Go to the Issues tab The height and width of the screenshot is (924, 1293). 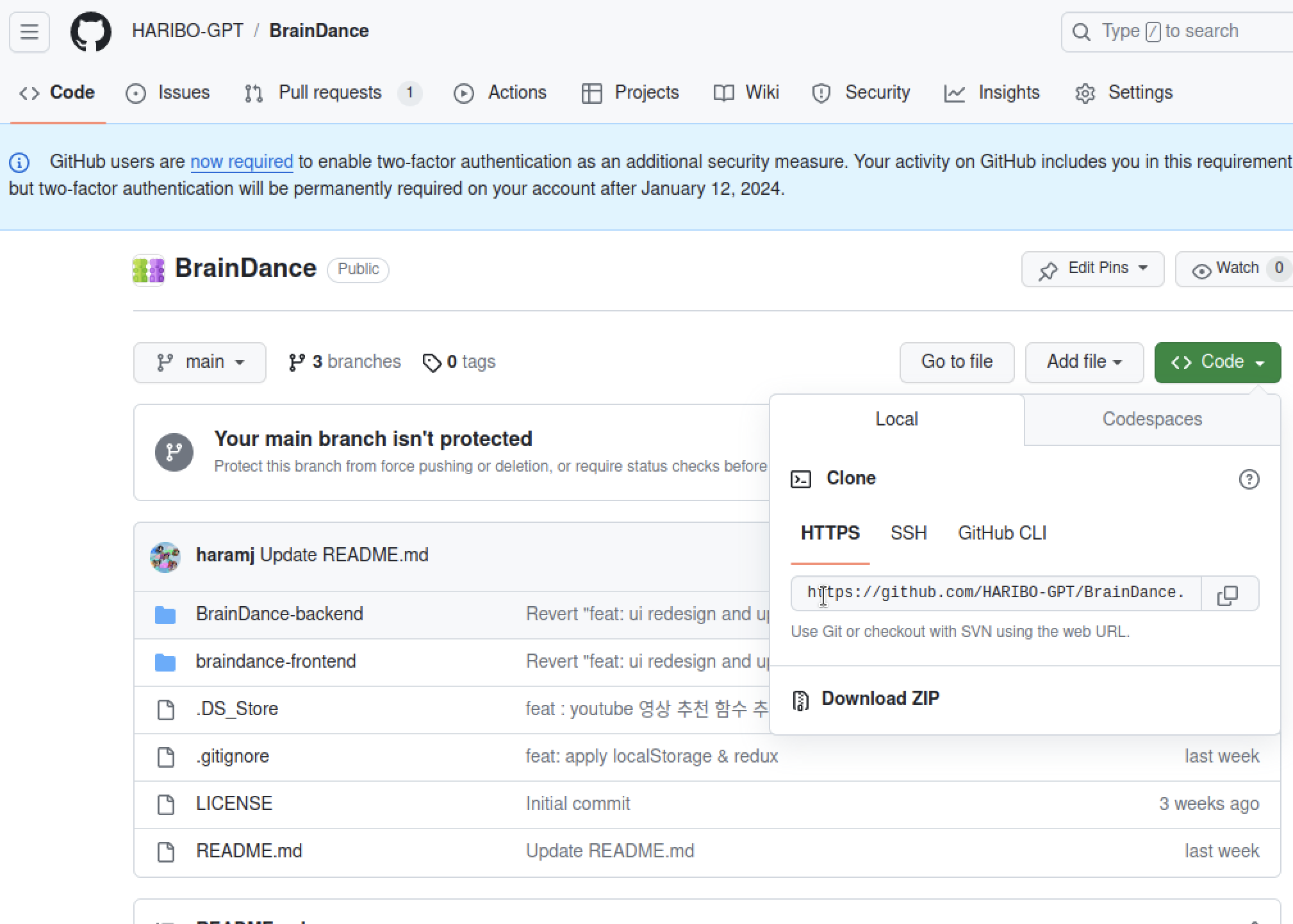coord(168,93)
